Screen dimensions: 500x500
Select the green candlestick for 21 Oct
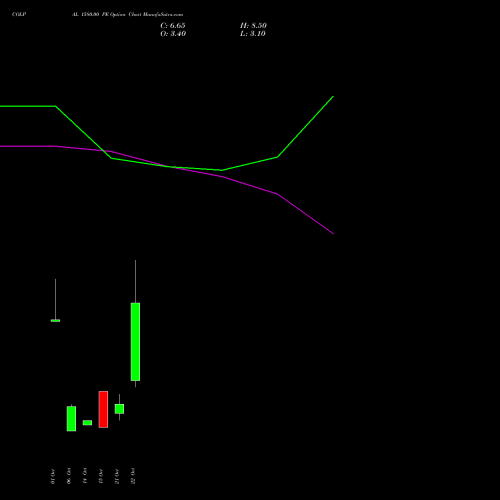pyautogui.click(x=119, y=409)
